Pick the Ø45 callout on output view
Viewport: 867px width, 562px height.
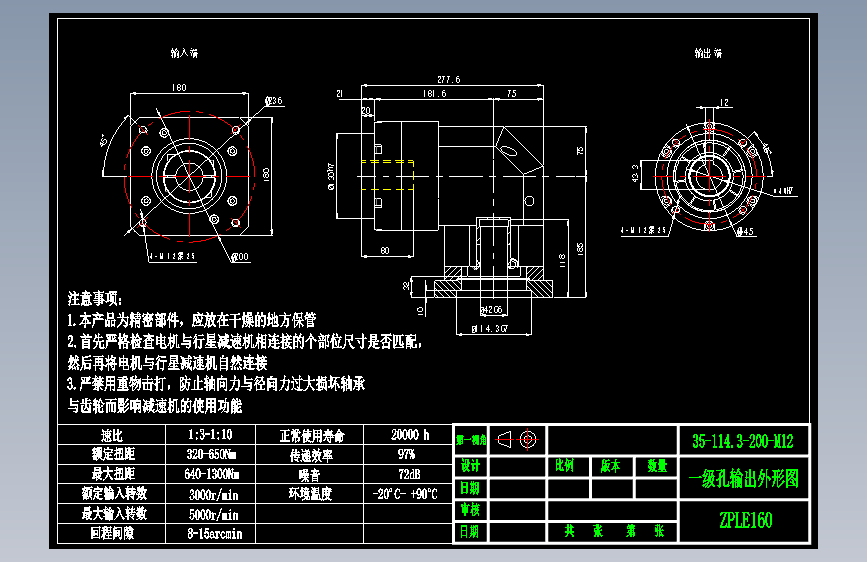(745, 231)
